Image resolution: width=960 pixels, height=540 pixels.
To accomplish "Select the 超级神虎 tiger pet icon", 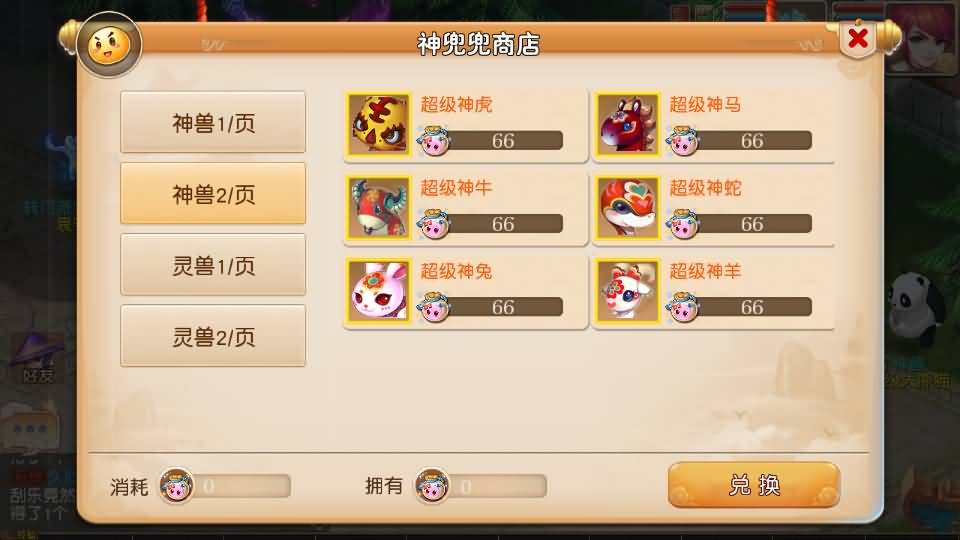I will (379, 124).
